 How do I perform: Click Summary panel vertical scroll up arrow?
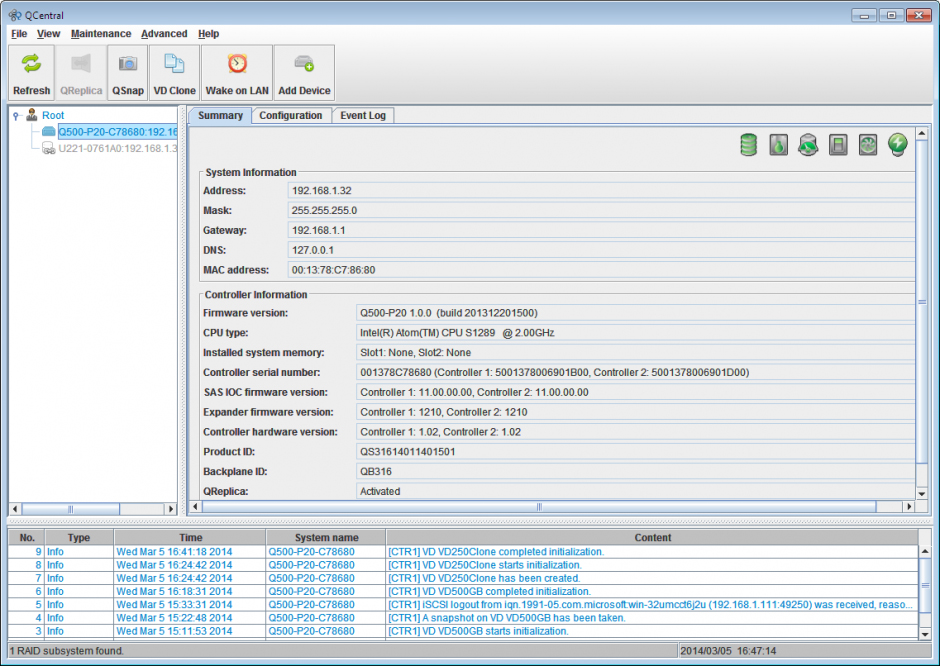[922, 132]
